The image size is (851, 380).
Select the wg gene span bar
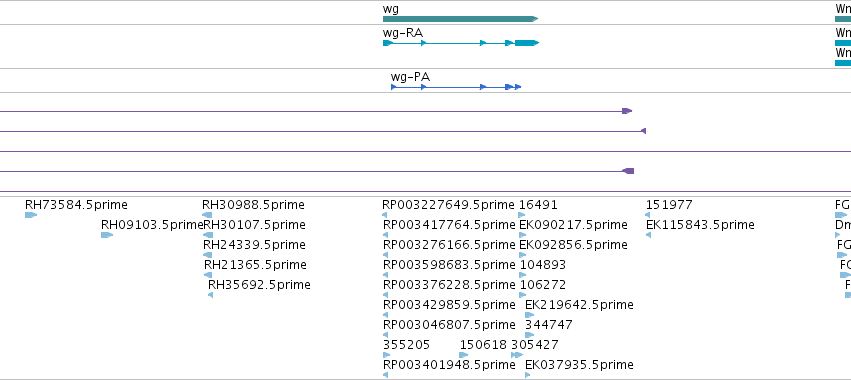(460, 19)
